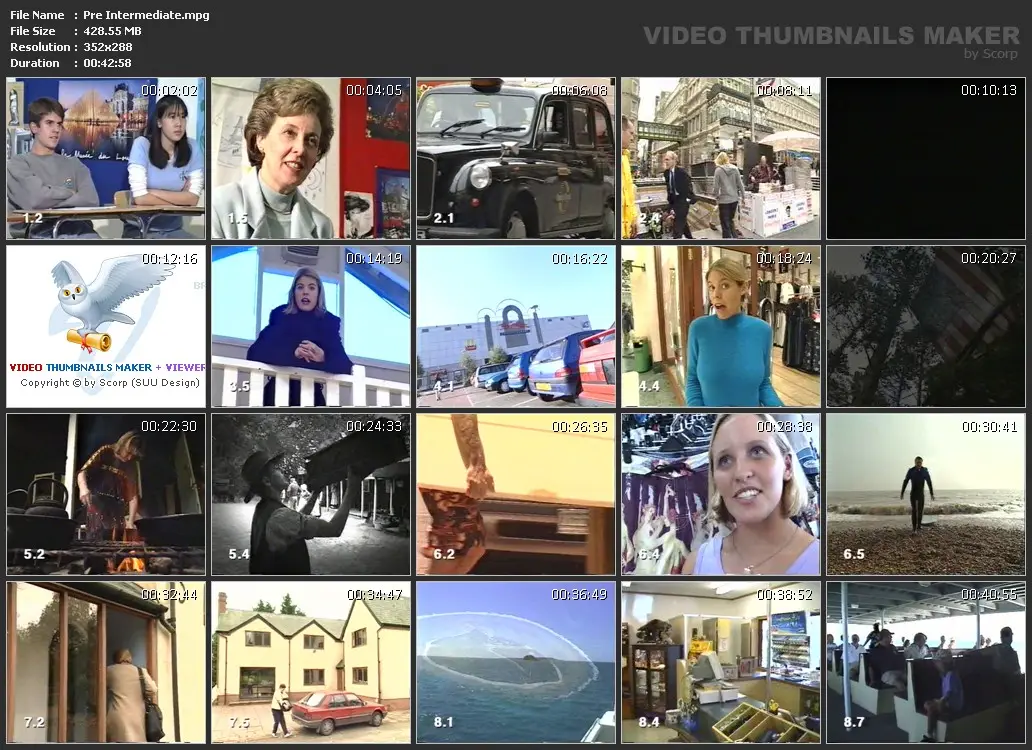Select the sea view thumbnail at 00:36:49

(516, 662)
